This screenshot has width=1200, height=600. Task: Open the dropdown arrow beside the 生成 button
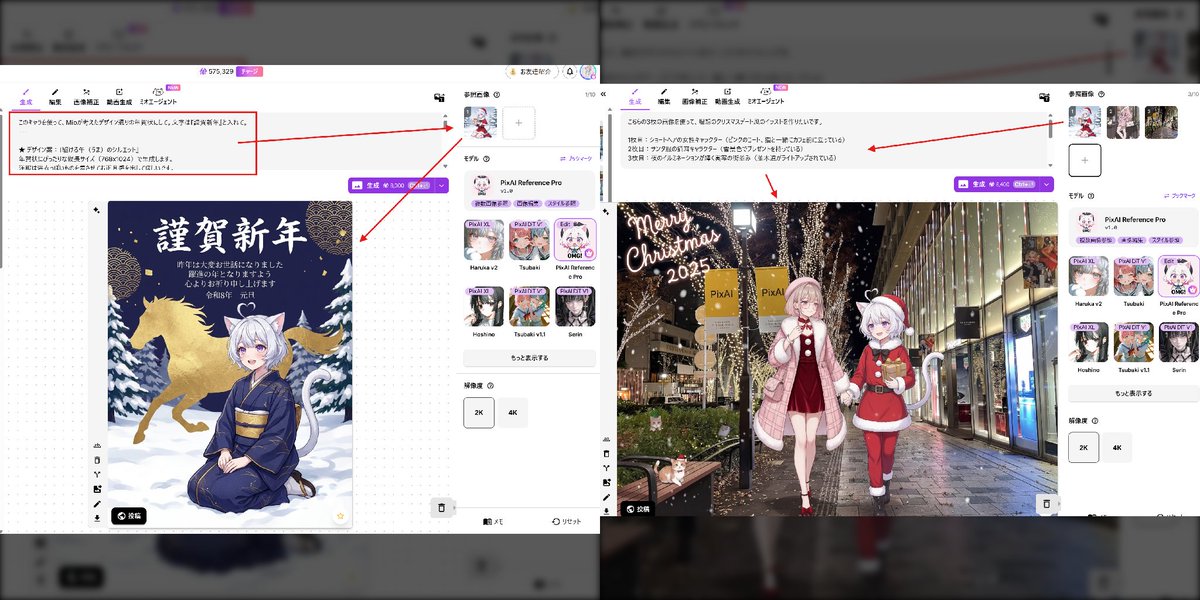(x=441, y=185)
